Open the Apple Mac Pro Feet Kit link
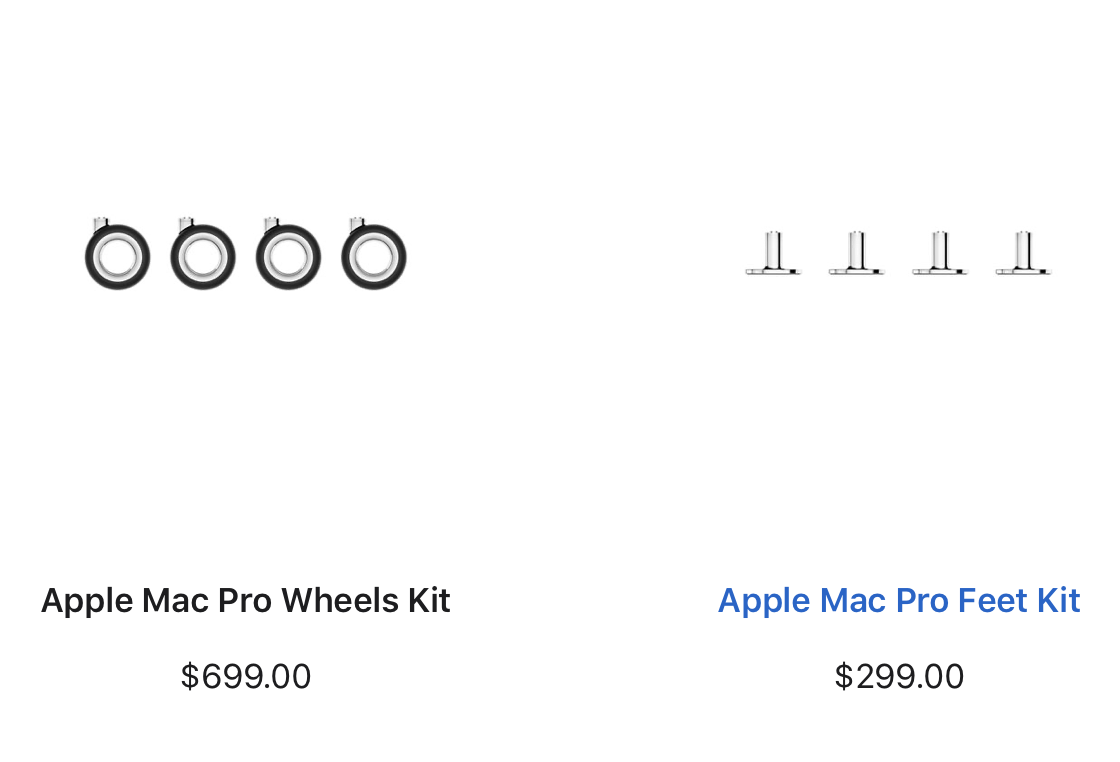Screen dimensions: 1120x762 click(899, 601)
